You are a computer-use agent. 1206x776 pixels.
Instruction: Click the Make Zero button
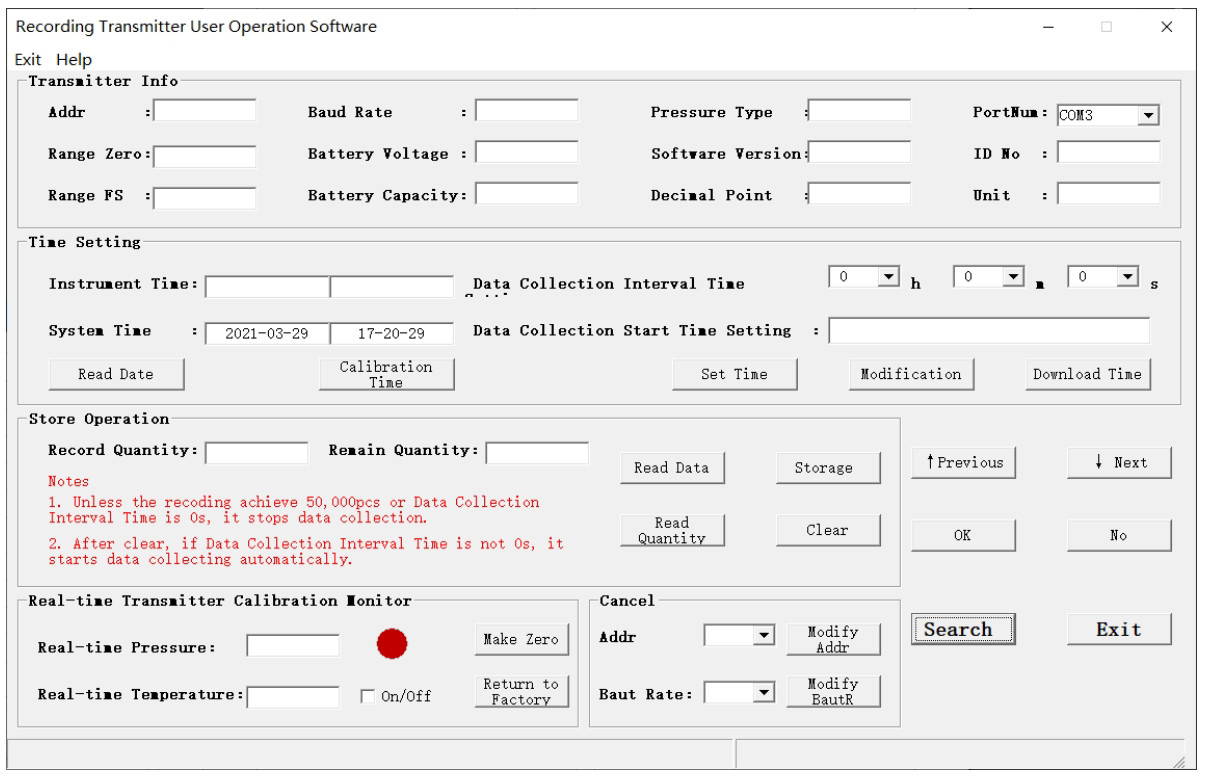(x=521, y=640)
